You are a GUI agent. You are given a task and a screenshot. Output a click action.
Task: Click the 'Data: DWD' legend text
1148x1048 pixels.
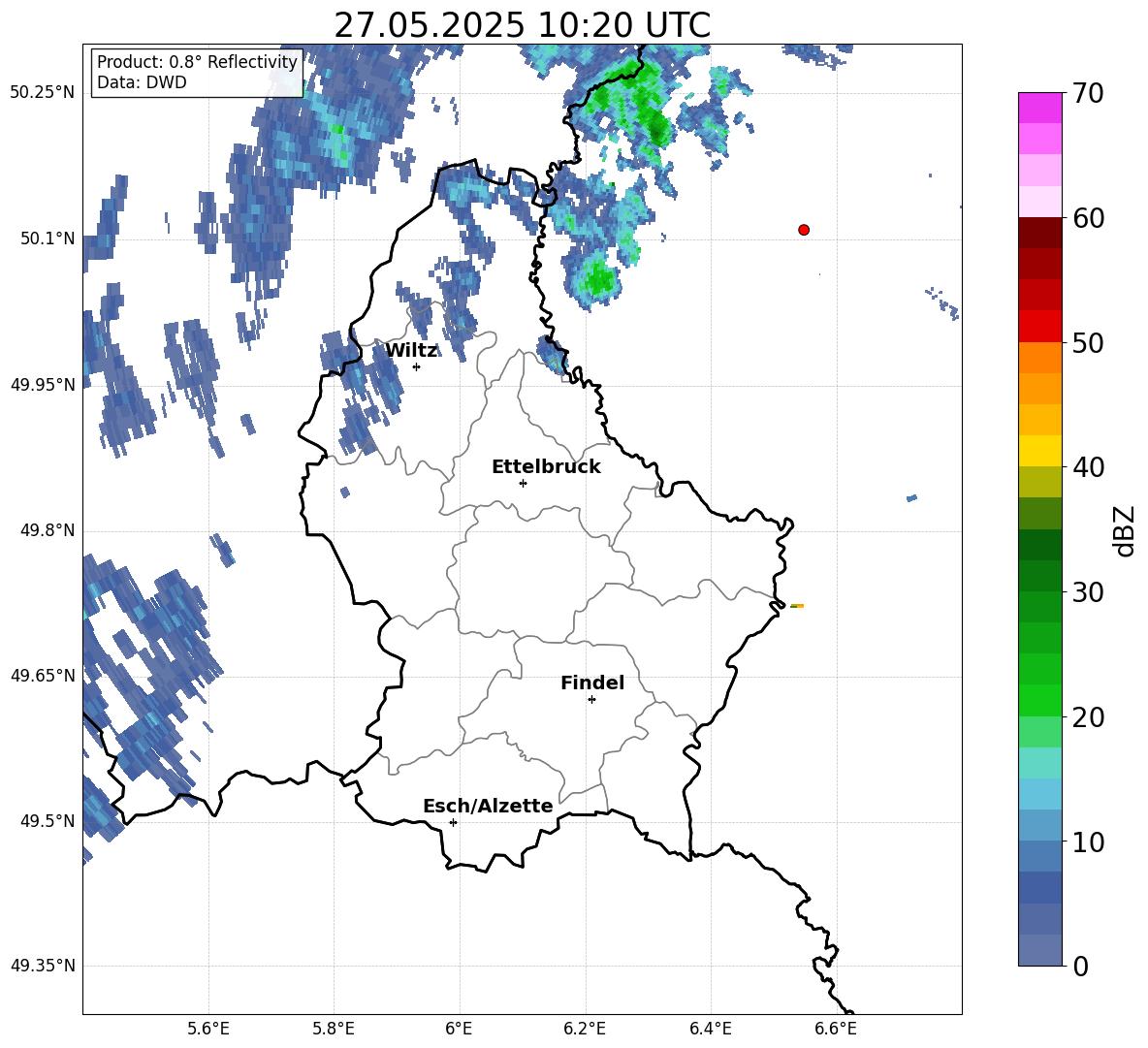(x=142, y=82)
